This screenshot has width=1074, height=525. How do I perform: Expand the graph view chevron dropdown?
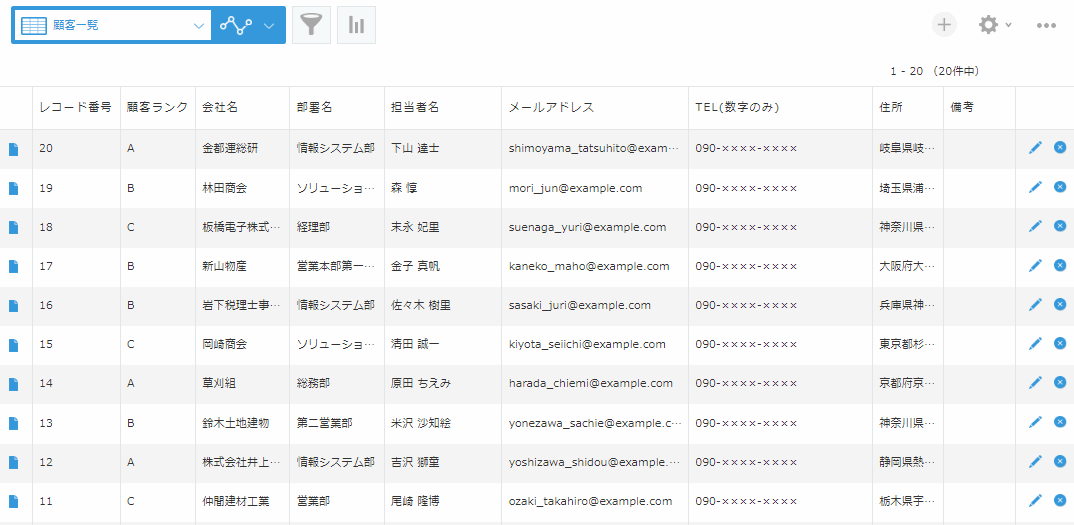(x=269, y=26)
